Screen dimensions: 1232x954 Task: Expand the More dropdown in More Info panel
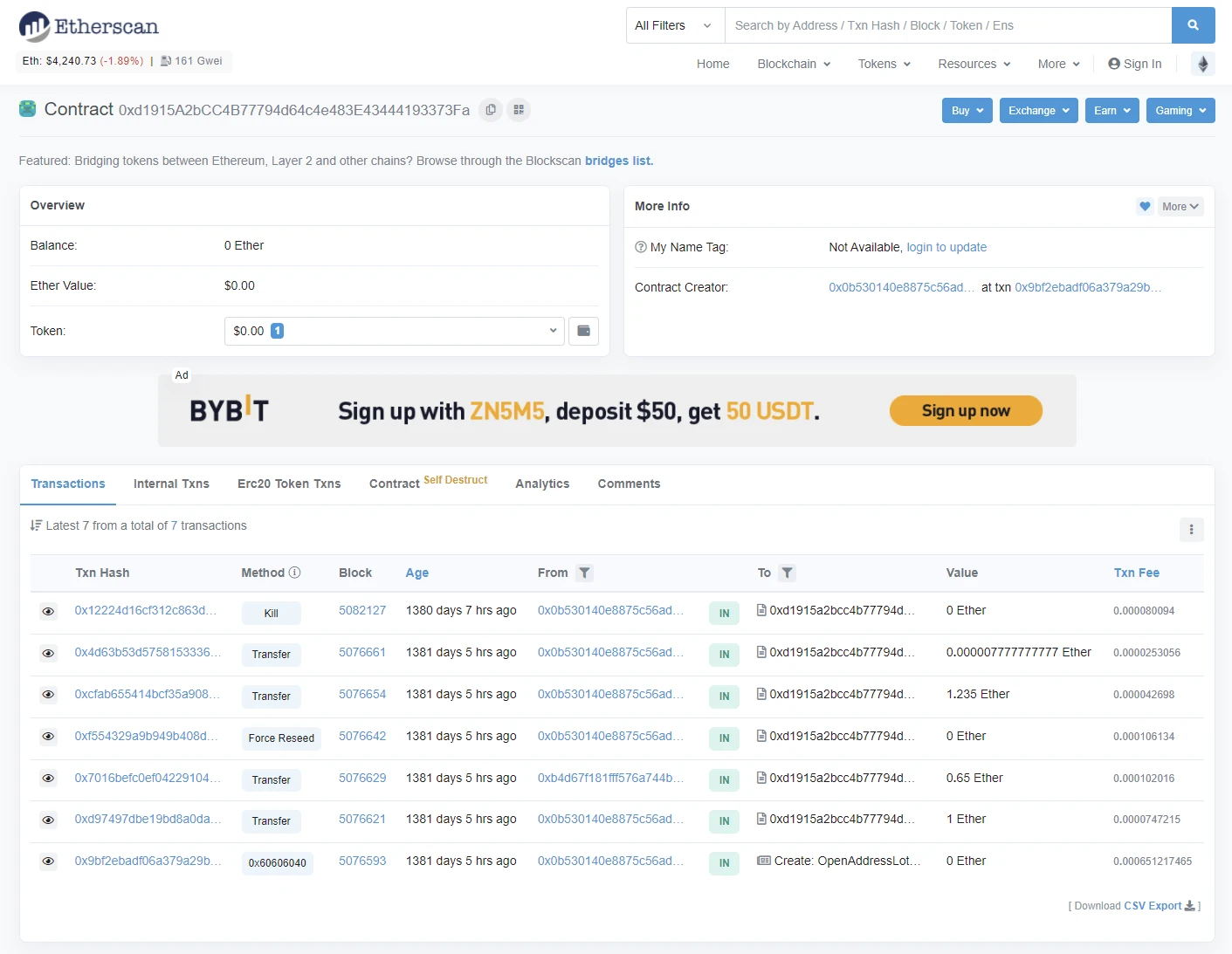pyautogui.click(x=1180, y=207)
